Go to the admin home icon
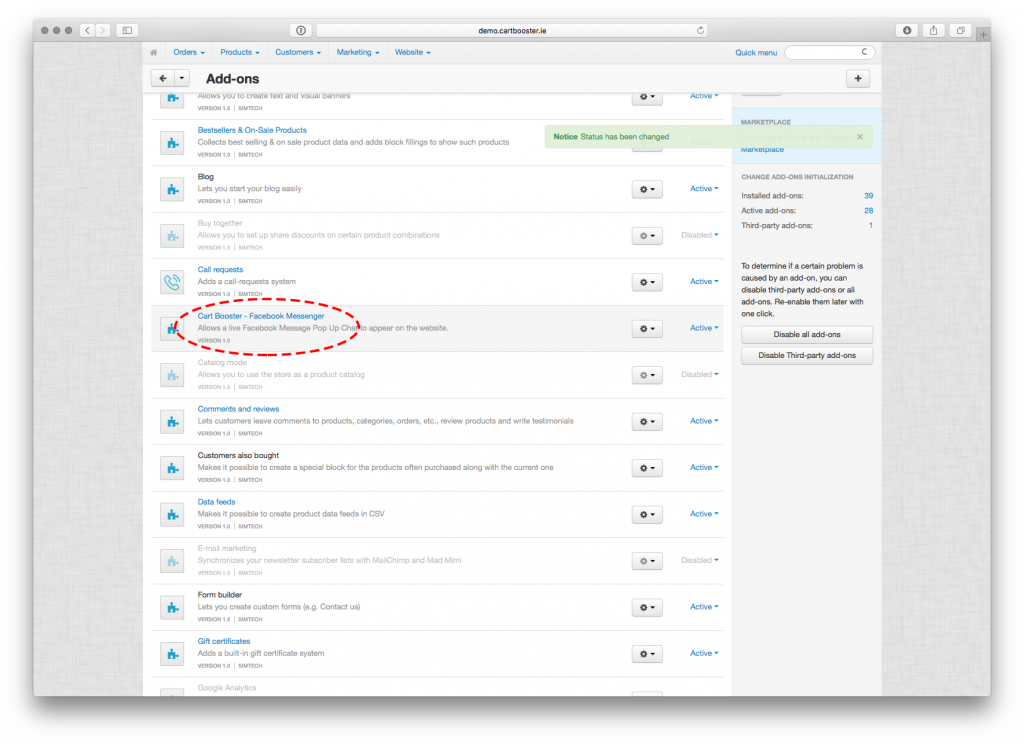Viewport: 1024px width, 744px height. coord(153,52)
